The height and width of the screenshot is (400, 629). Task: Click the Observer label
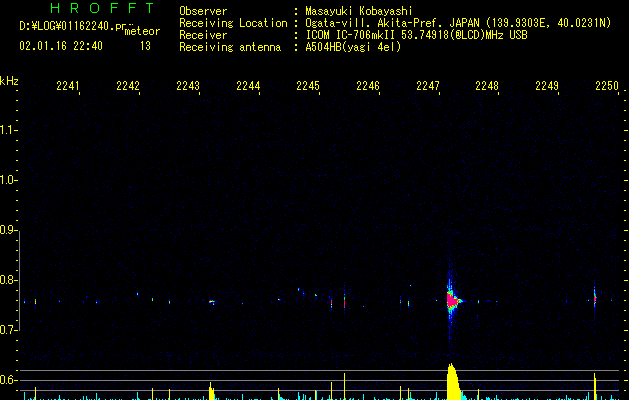203,11
